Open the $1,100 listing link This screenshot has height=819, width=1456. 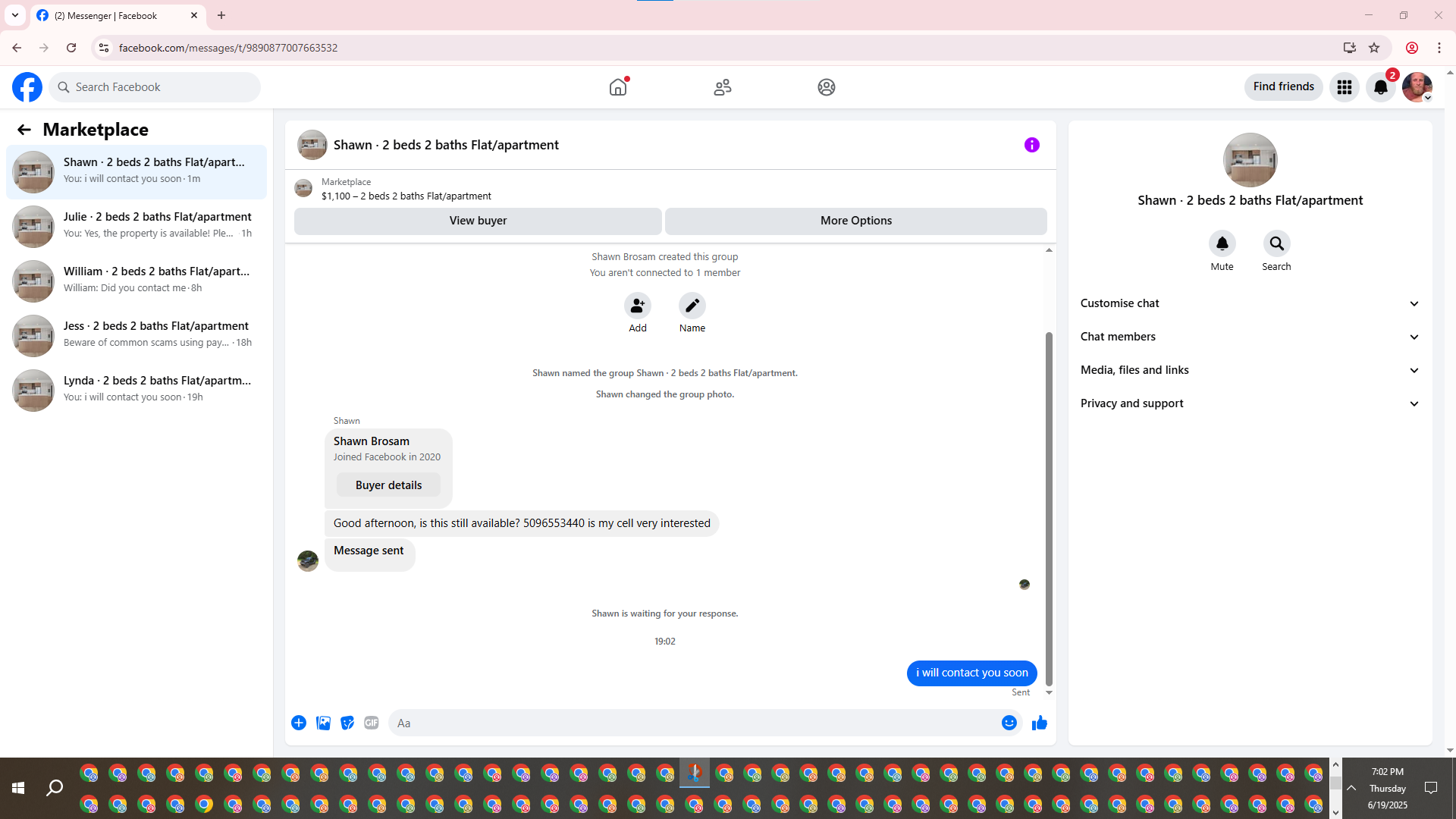406,196
